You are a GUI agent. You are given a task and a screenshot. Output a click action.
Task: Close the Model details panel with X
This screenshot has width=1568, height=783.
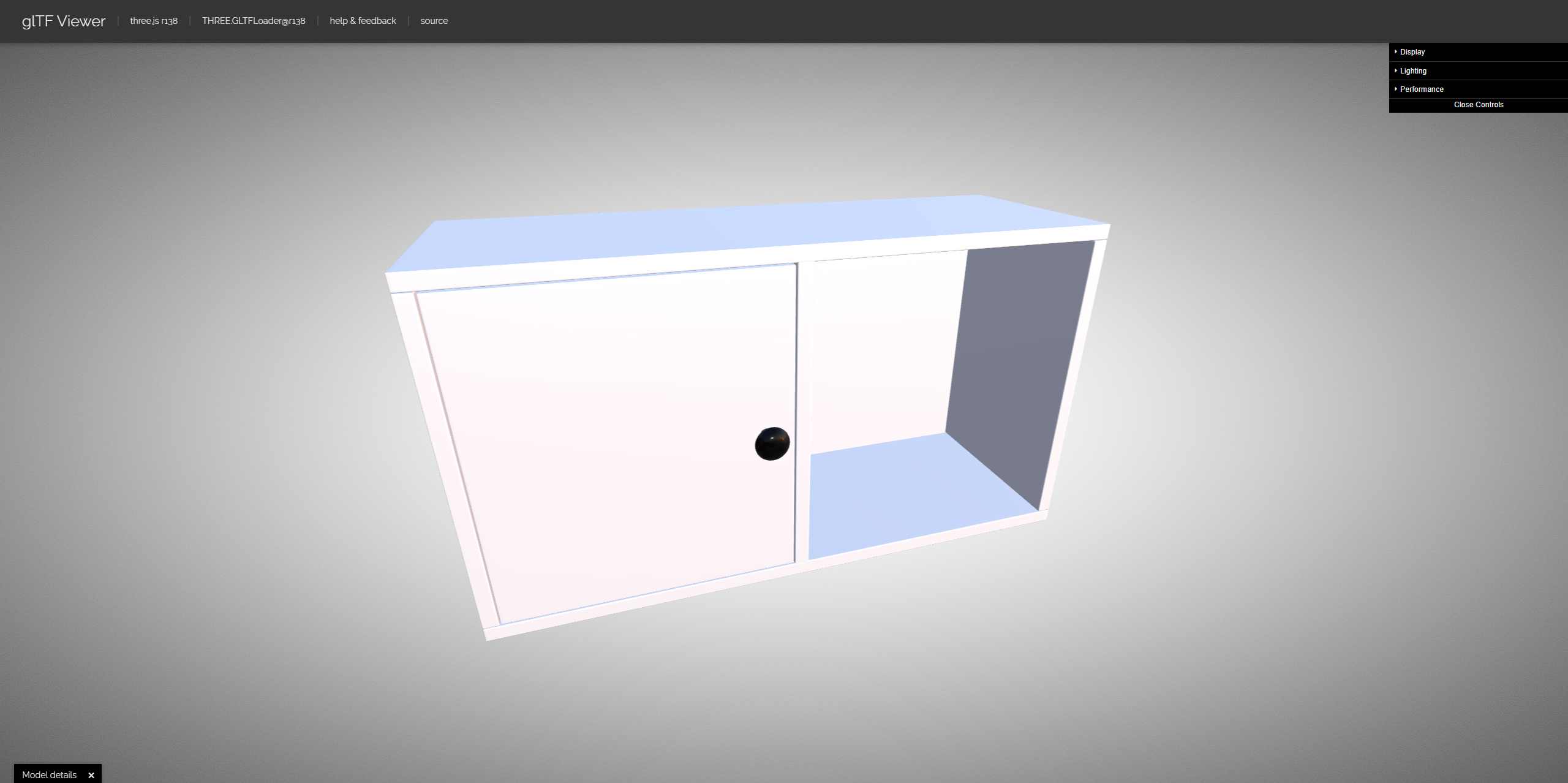pyautogui.click(x=91, y=775)
